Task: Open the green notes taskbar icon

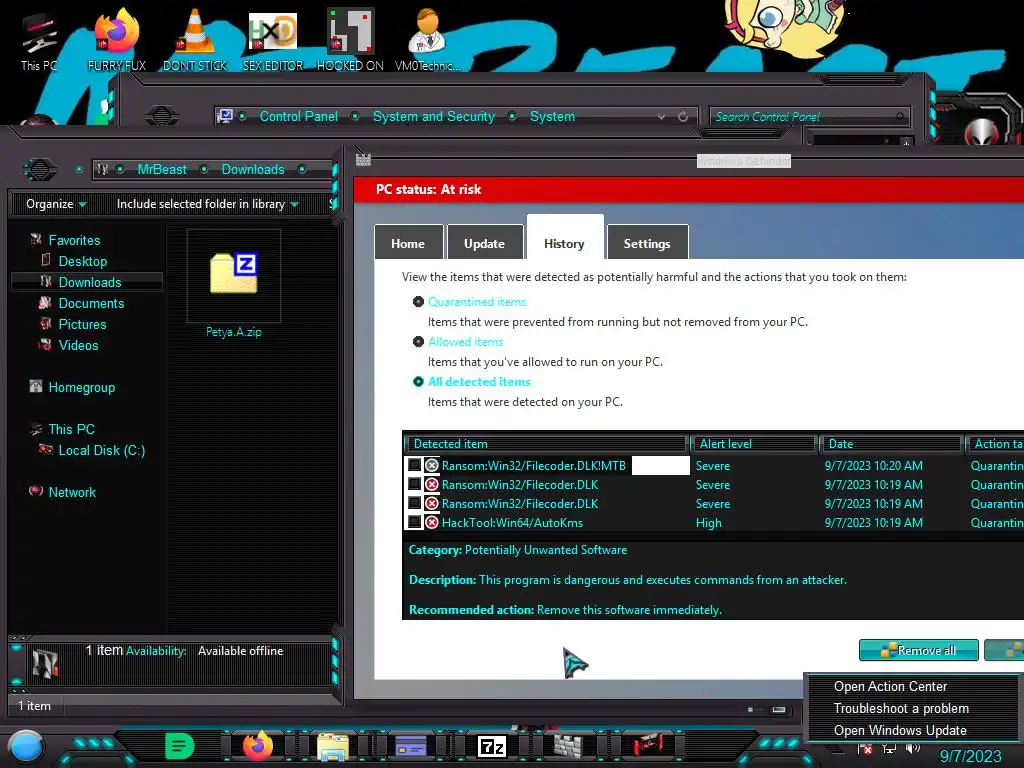Action: point(180,745)
